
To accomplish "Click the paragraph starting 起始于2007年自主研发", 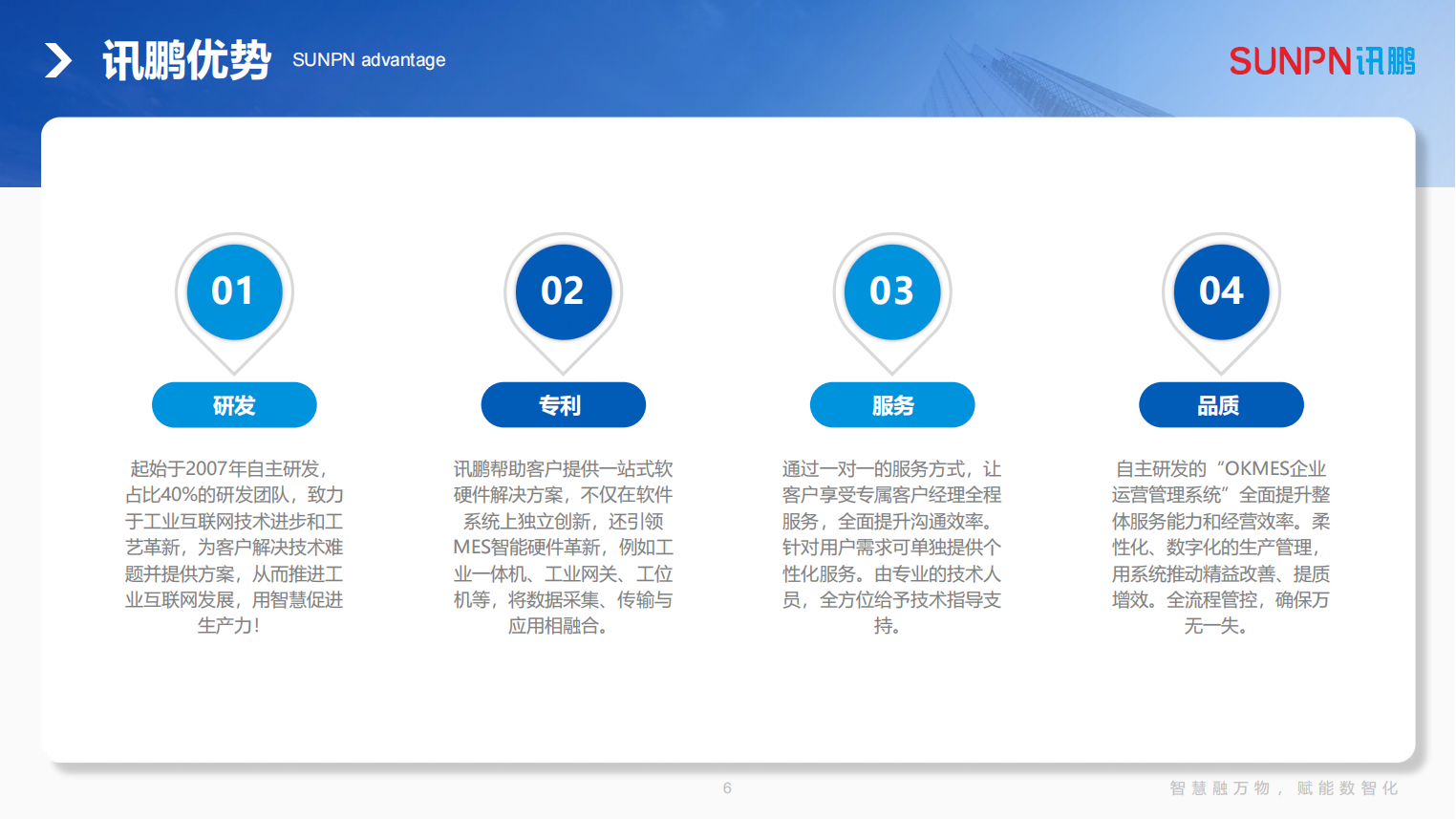I will [234, 547].
